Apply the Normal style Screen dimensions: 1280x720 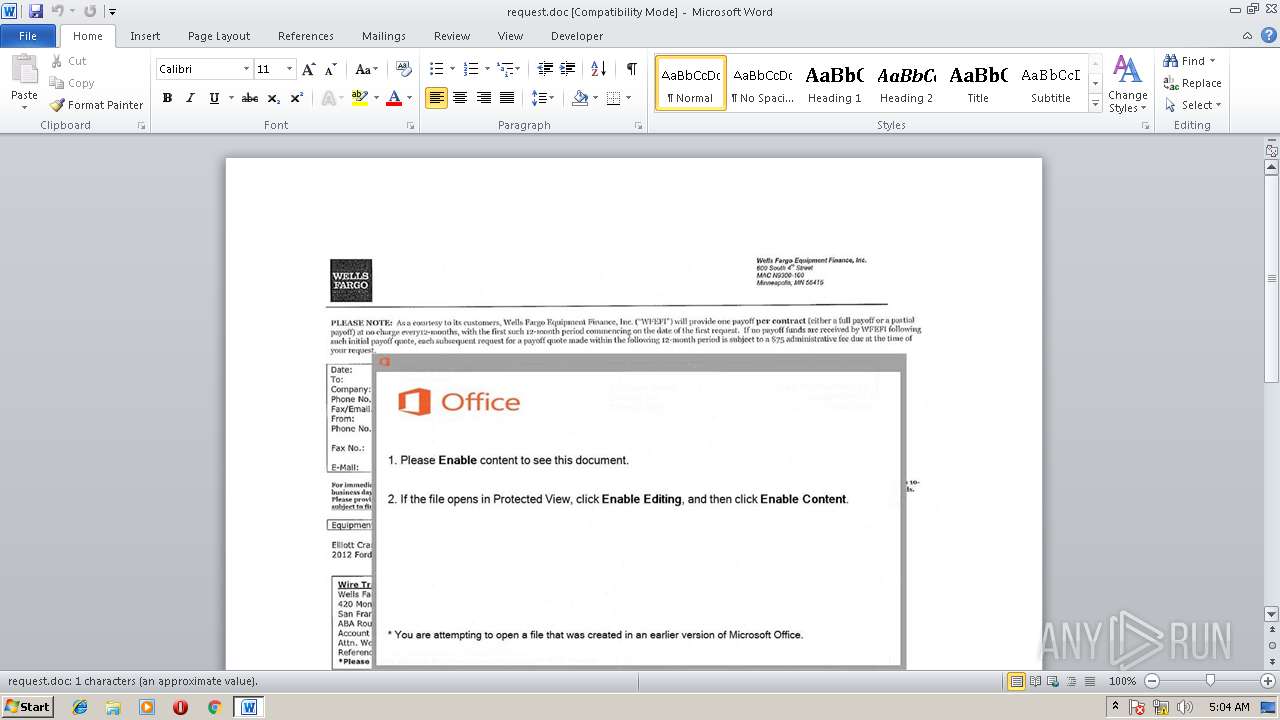point(691,83)
